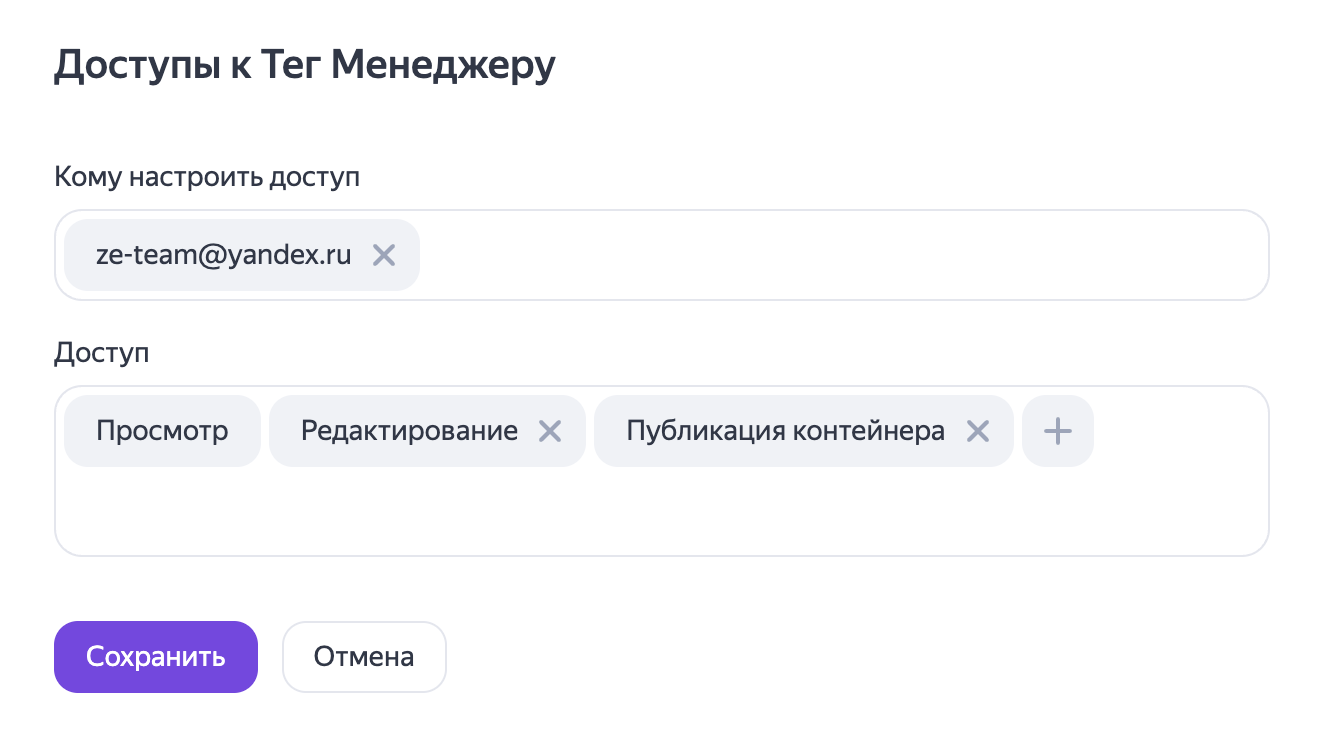Cancel changes with the Отмена button
Screen dimensions: 1324x730
pos(364,657)
